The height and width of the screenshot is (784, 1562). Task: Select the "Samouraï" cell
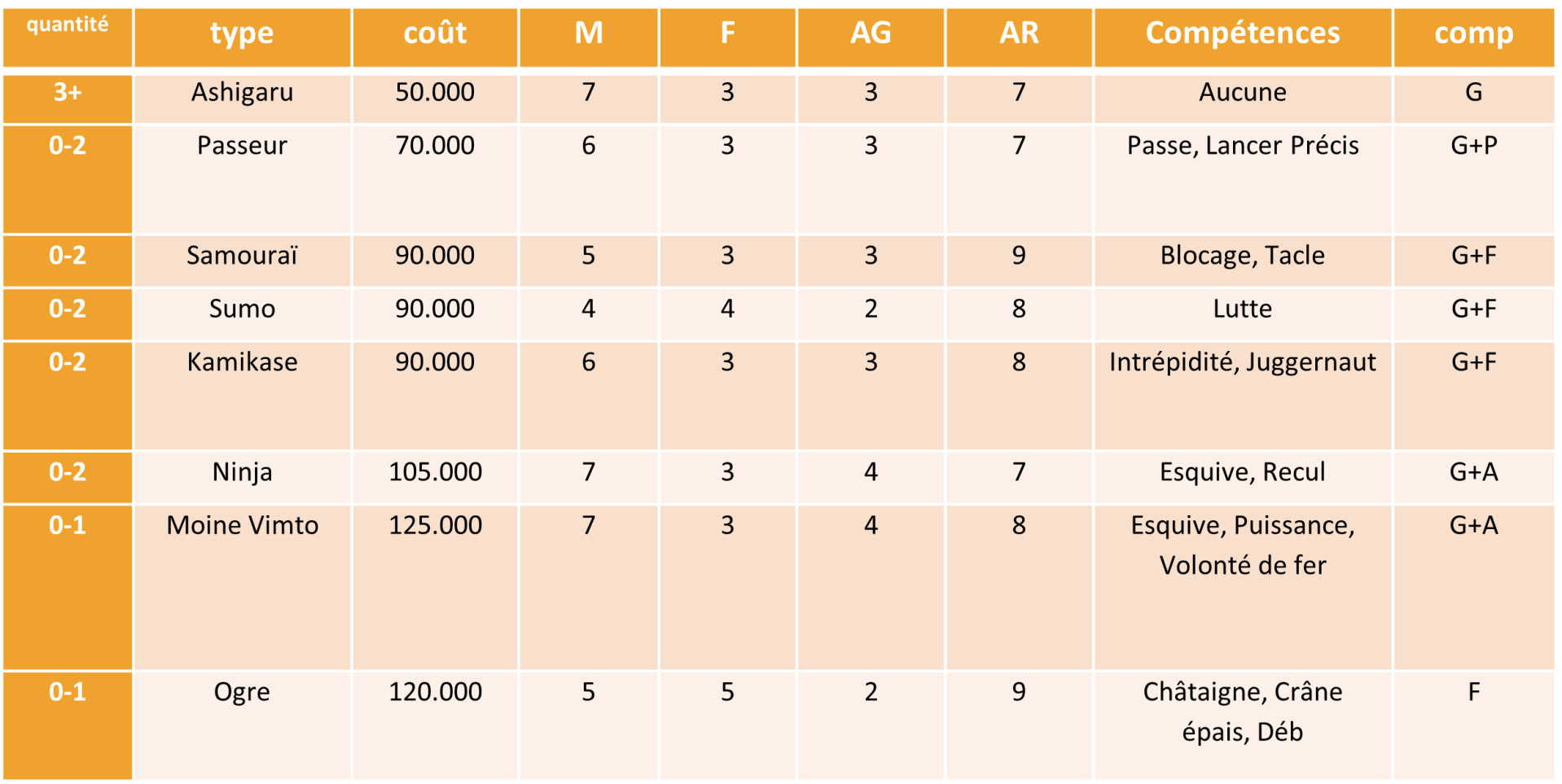point(242,256)
